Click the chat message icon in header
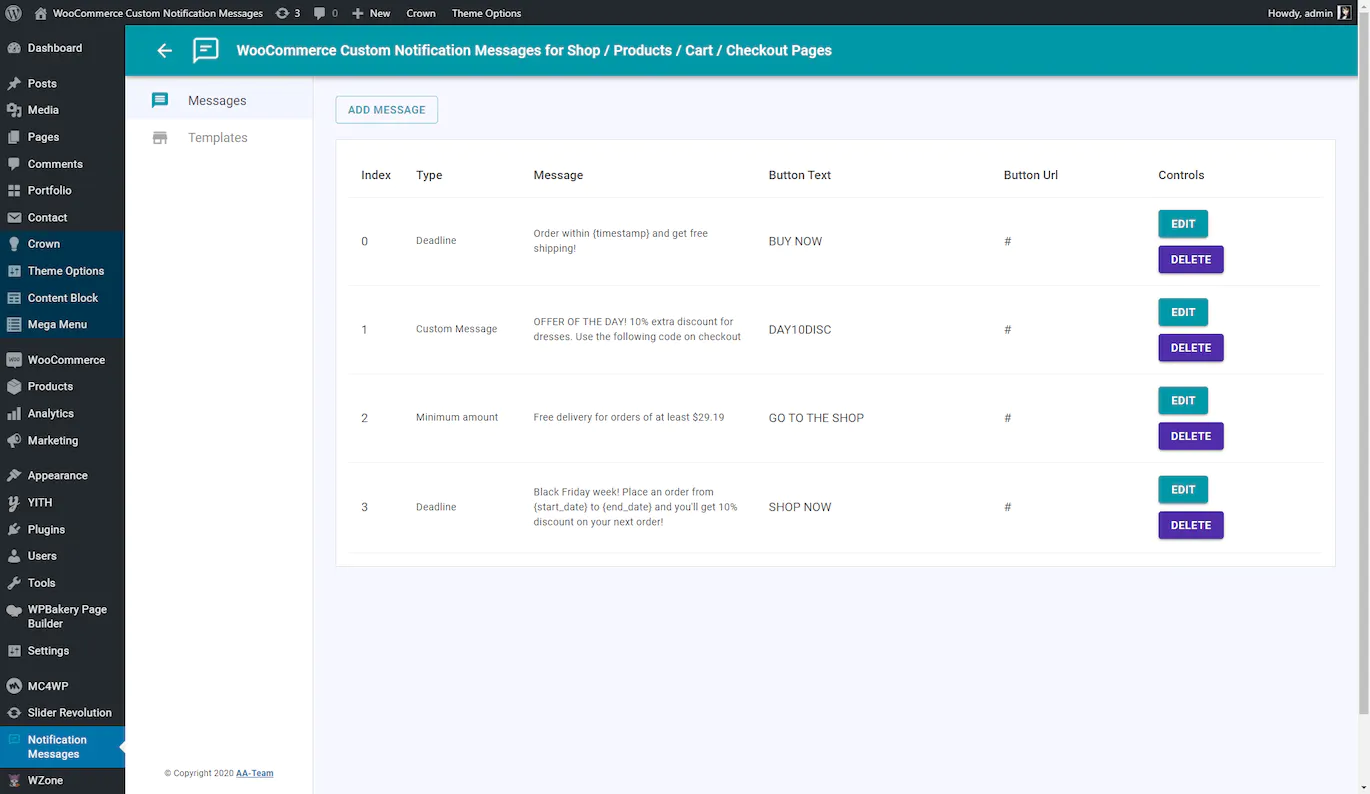Image resolution: width=1370 pixels, height=794 pixels. tap(206, 50)
